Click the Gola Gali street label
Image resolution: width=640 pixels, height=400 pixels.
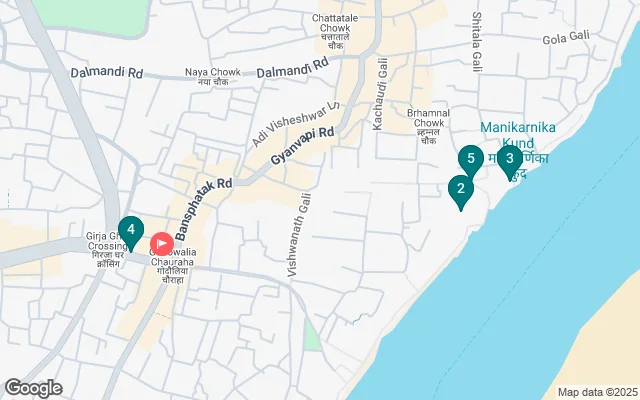tap(566, 37)
